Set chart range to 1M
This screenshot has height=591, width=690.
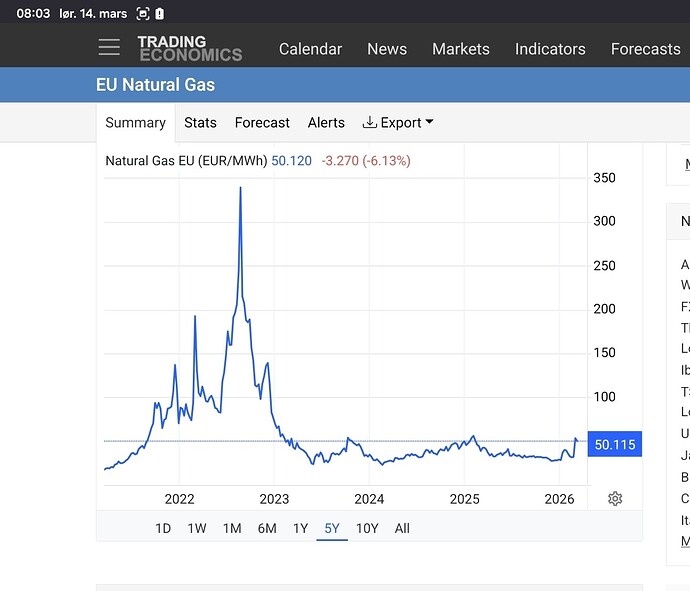tap(232, 528)
